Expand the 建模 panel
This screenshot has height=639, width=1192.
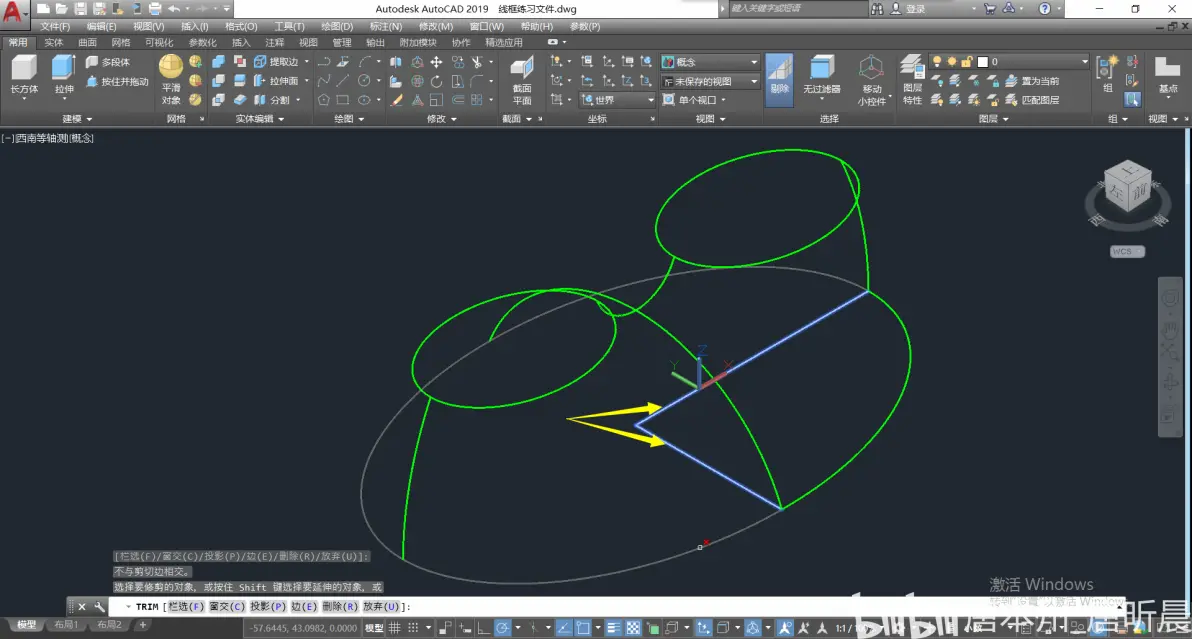pos(77,119)
